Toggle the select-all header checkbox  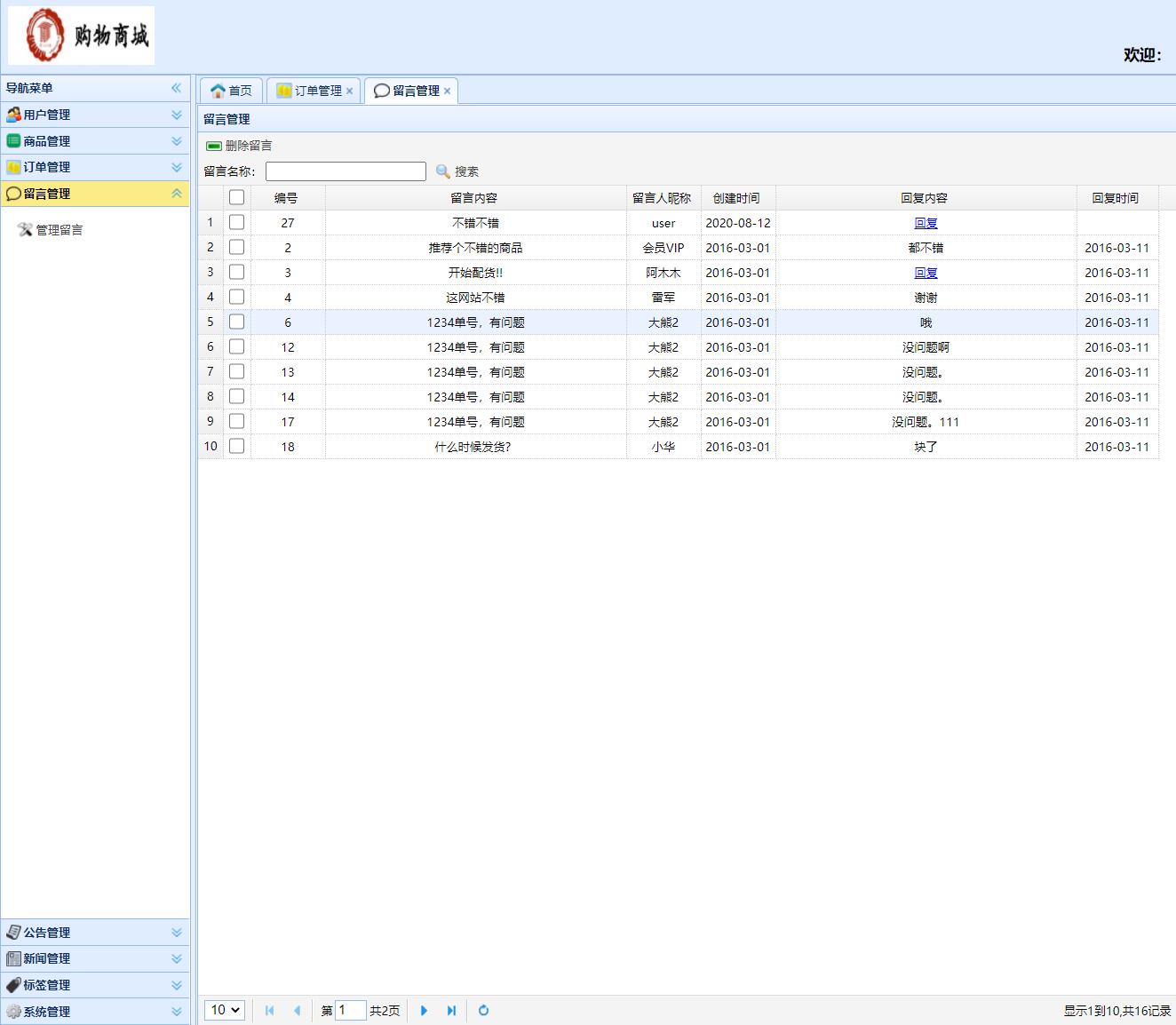click(236, 198)
